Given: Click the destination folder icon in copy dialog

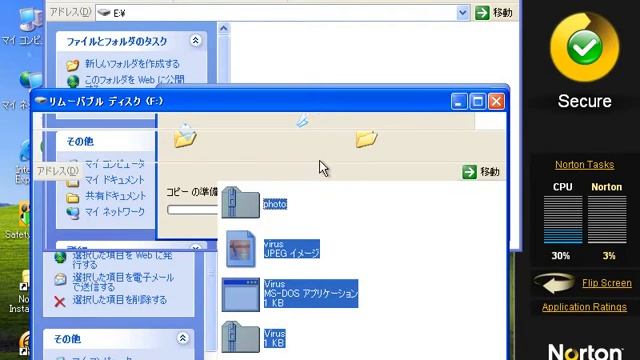Looking at the screenshot, I should (x=366, y=139).
